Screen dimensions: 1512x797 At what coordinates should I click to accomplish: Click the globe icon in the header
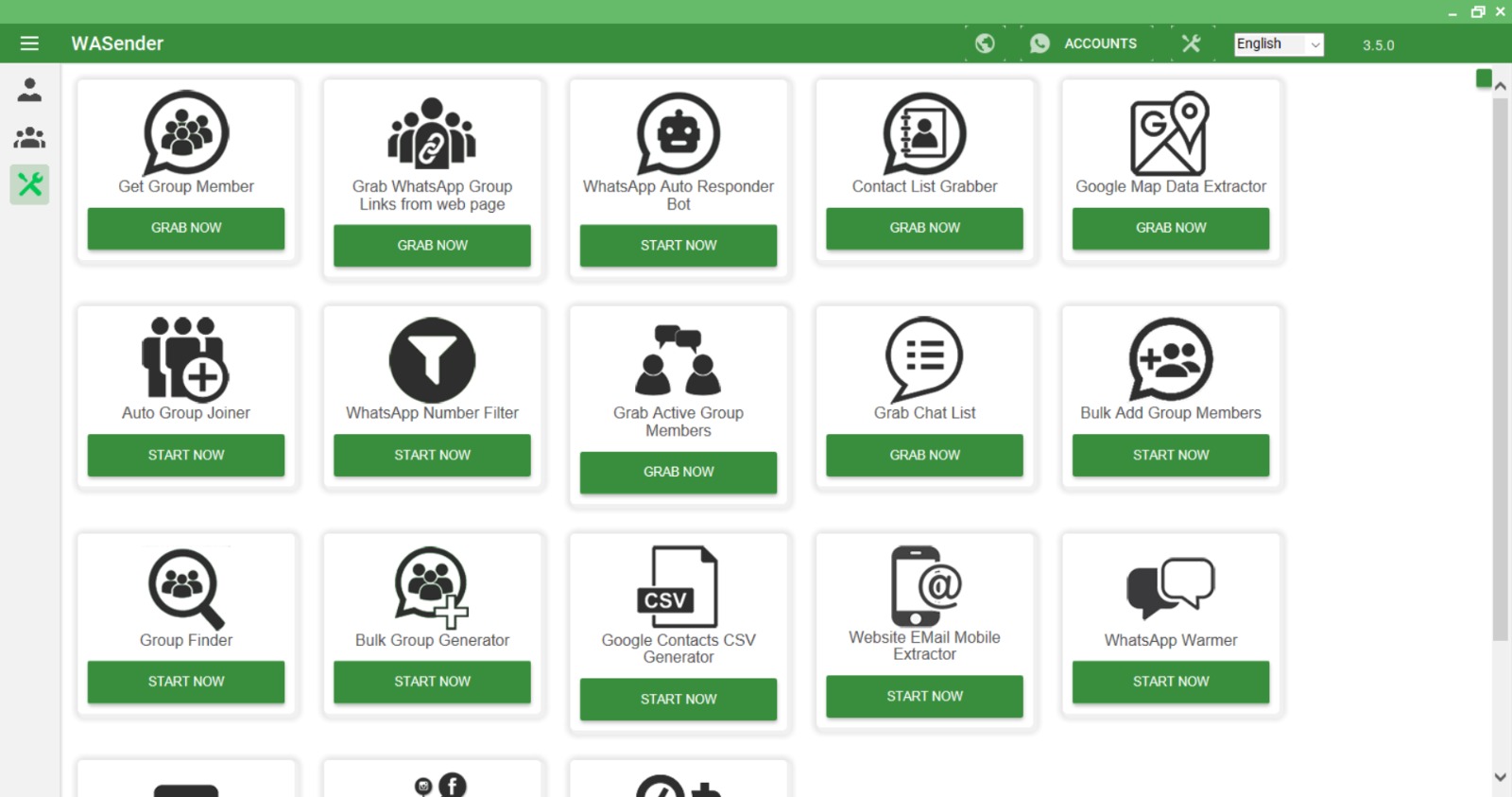(985, 43)
